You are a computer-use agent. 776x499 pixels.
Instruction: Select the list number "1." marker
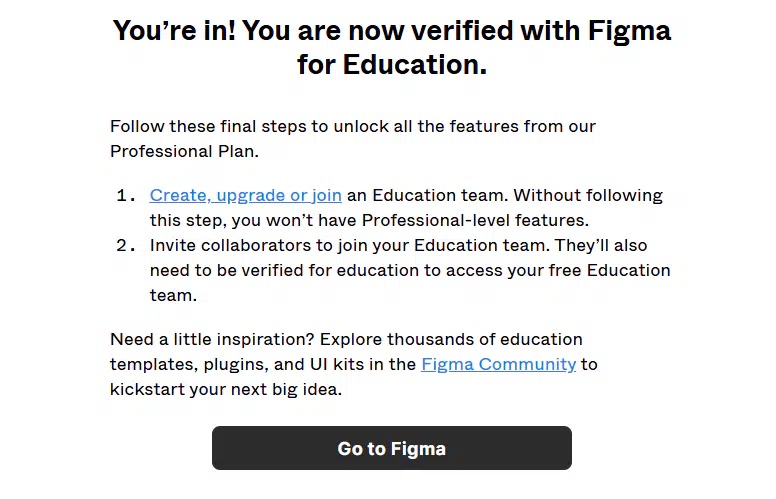(x=126, y=196)
